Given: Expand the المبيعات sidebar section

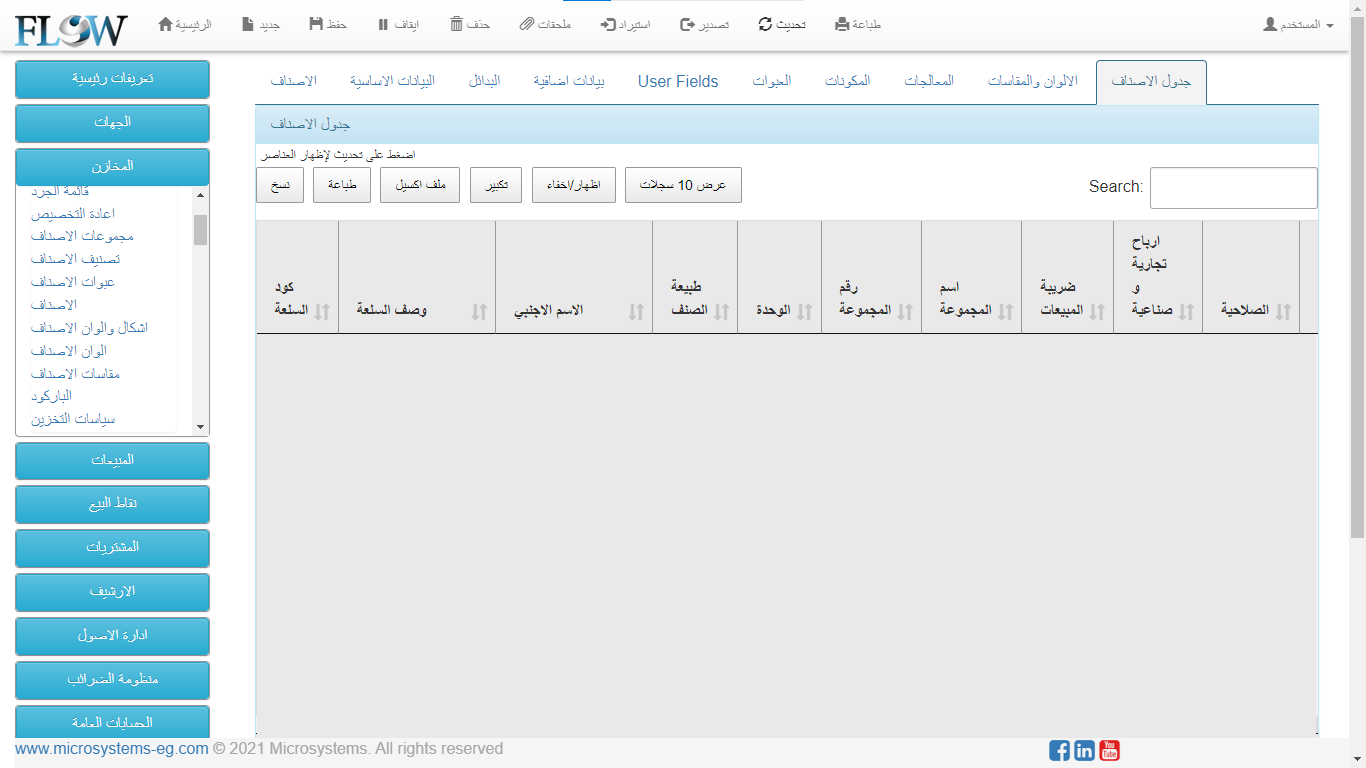Looking at the screenshot, I should [112, 460].
